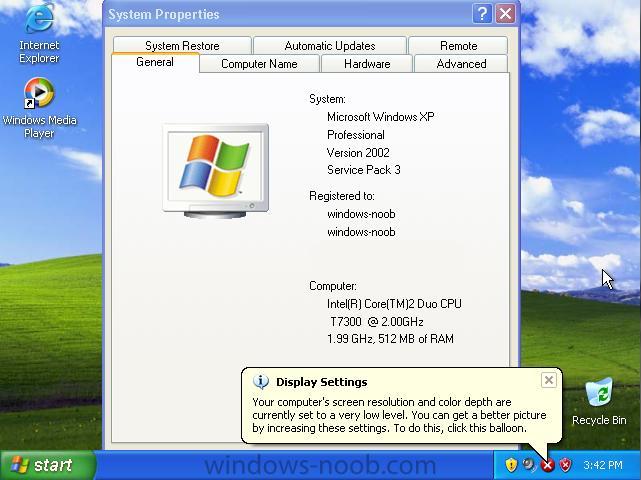Click the 3:42 PM taskbar clock

603,465
